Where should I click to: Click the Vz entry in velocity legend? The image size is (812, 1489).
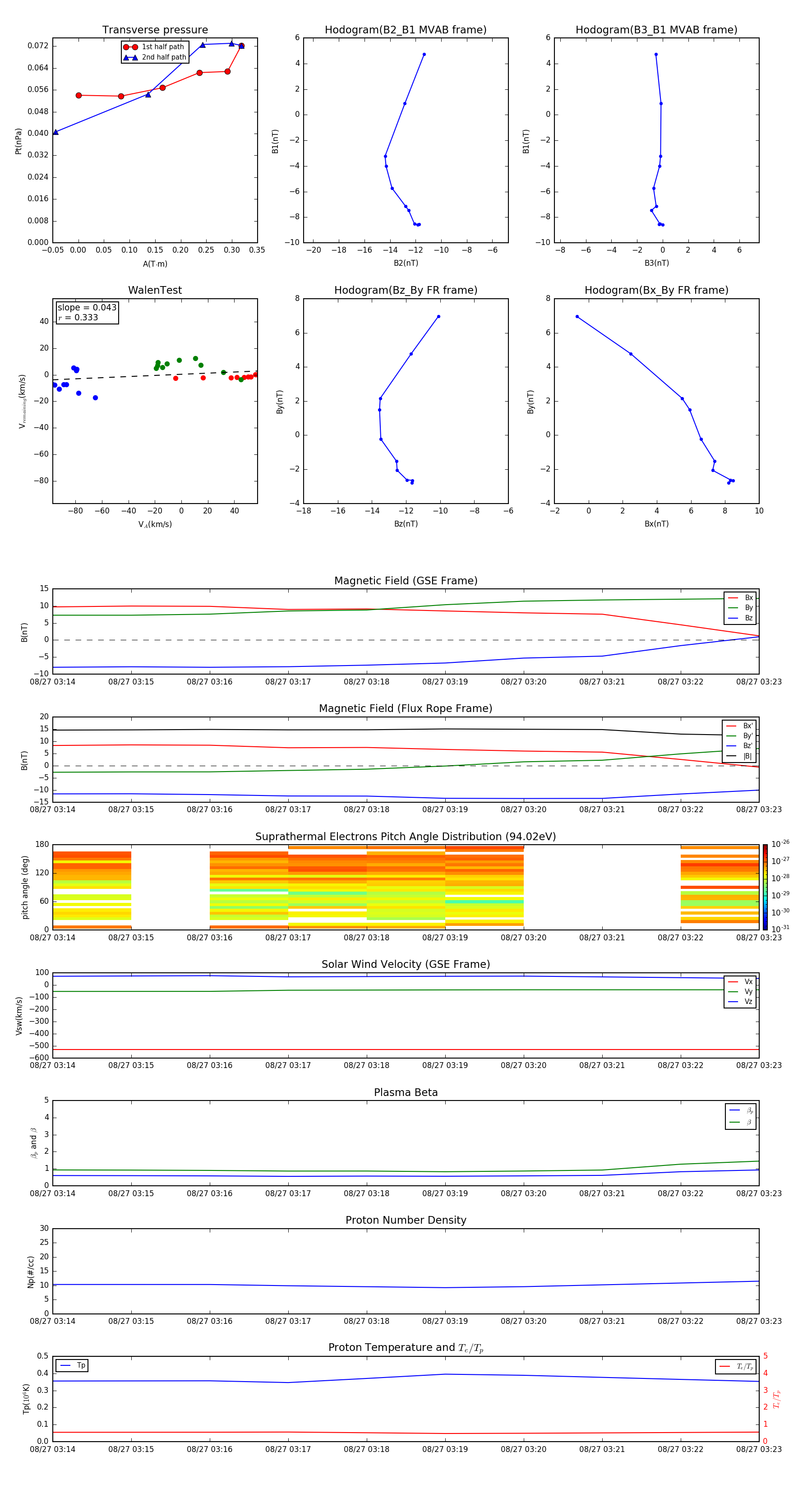(x=740, y=1002)
